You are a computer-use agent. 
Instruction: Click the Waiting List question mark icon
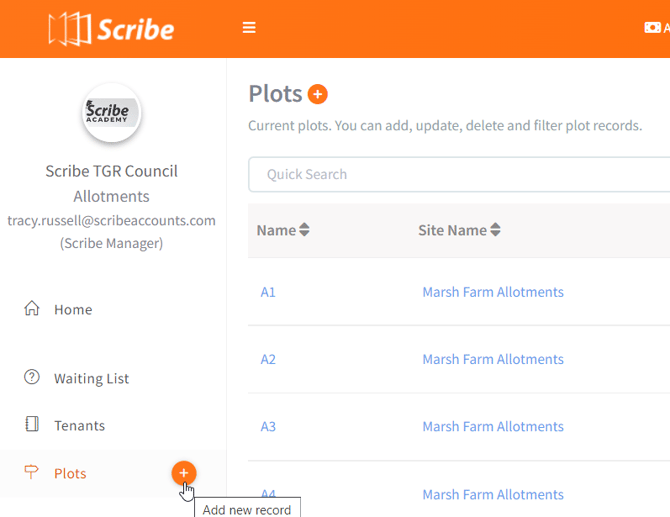pos(32,378)
